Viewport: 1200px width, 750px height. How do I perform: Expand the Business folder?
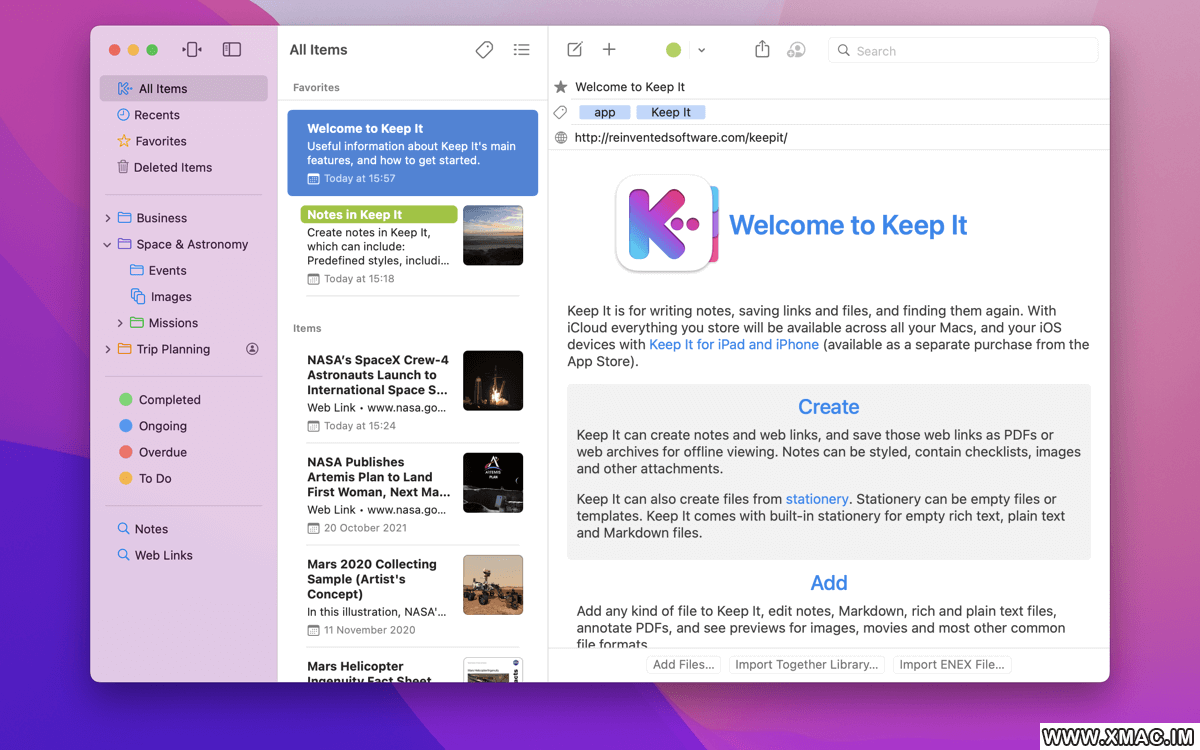click(x=108, y=218)
